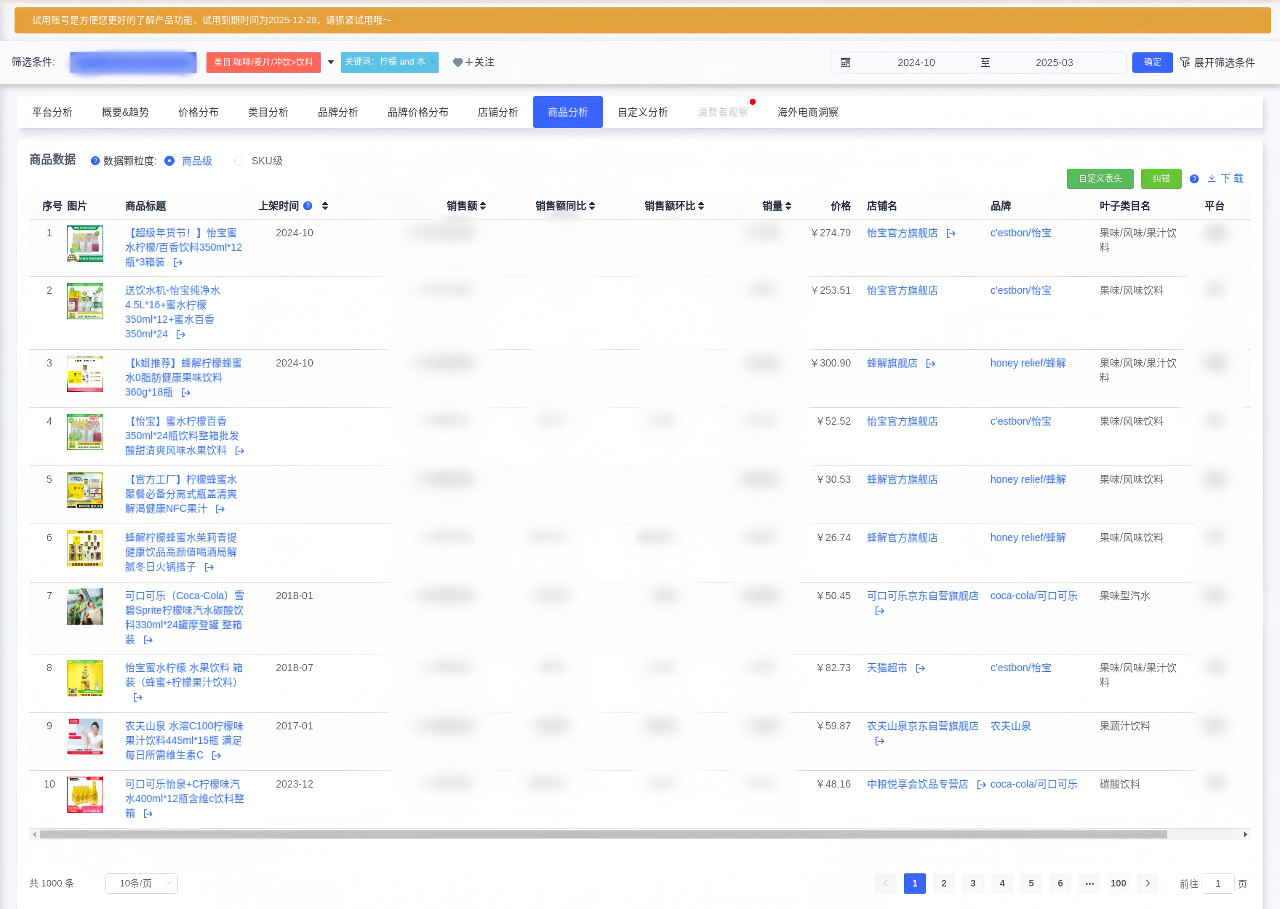Click 碳酸饮料 category cell
1280x909 pixels.
pyautogui.click(x=1120, y=784)
